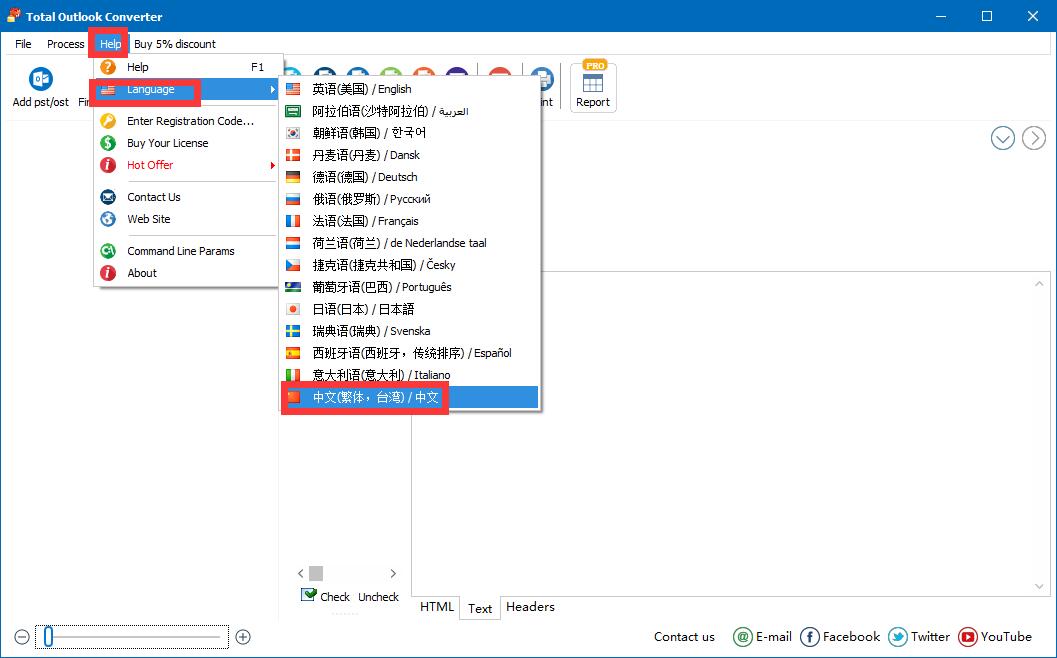Screen dimensions: 1057x658
Task: Open the Process menu
Action: point(65,44)
